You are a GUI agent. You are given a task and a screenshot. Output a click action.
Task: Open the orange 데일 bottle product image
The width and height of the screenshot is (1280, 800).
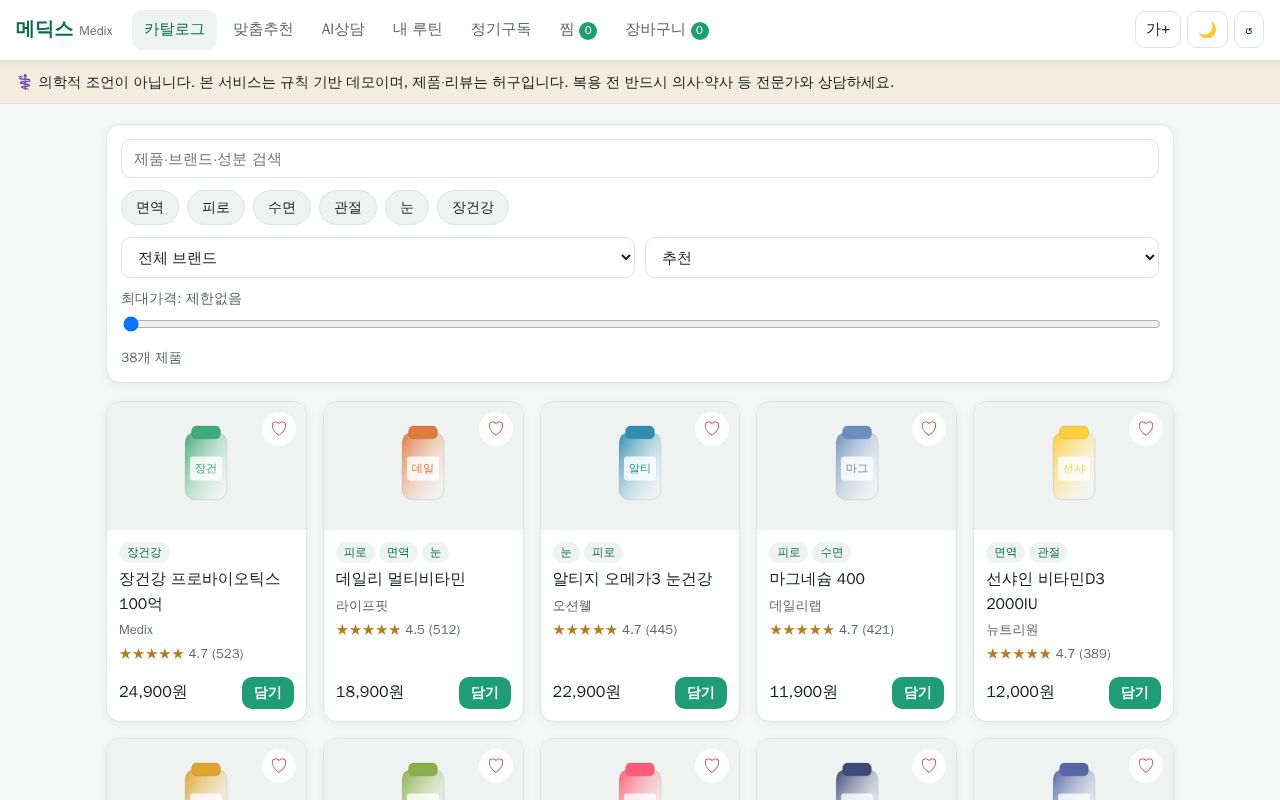423,464
